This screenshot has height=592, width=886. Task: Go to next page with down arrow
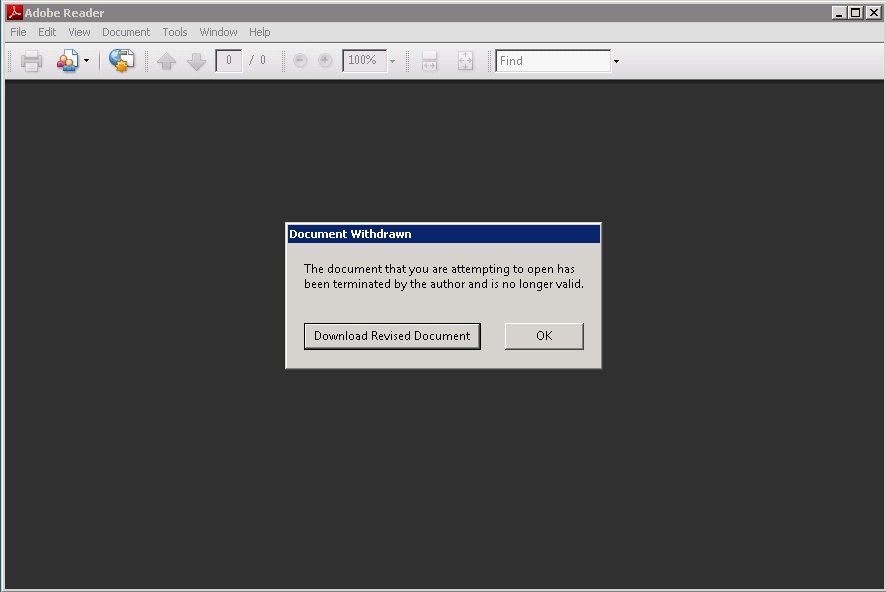click(x=197, y=61)
